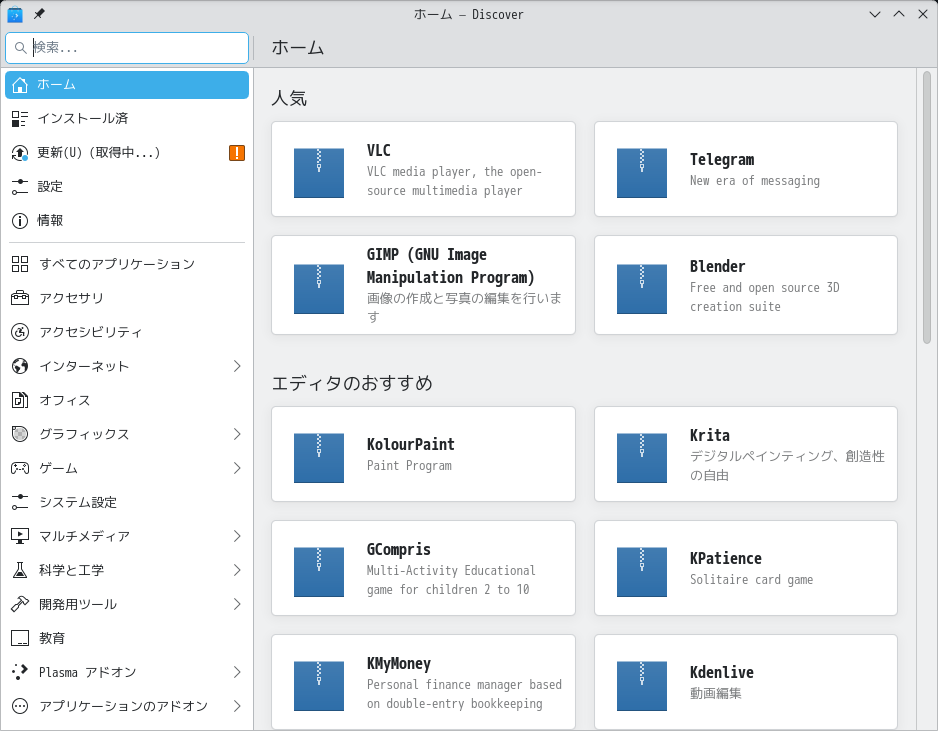938x731 pixels.
Task: Click the System Settings (システム設定) sliders icon
Action: click(20, 502)
